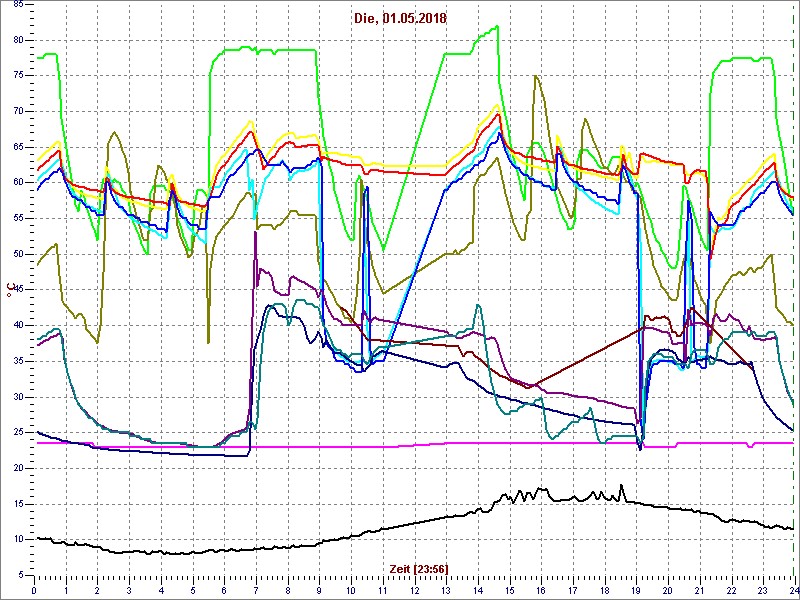Click the chart date title 'Die, 01.05.2018'
800x600 pixels.
(400, 18)
